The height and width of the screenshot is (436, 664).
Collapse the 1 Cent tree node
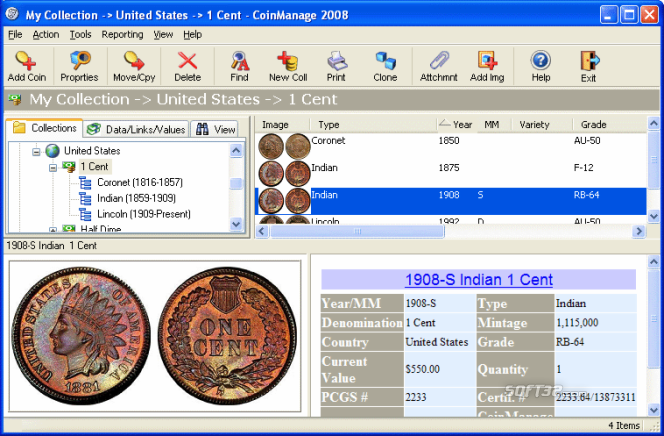click(53, 167)
